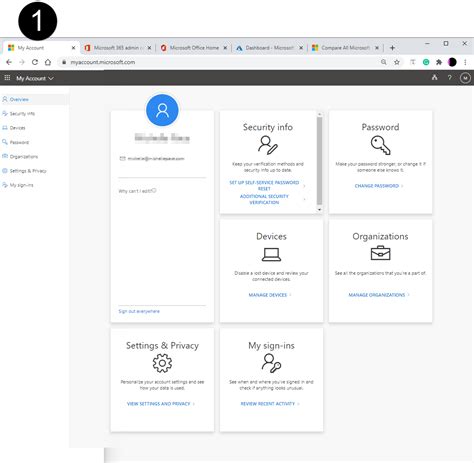Click the Security info card heading
This screenshot has width=474, height=463.
268,127
